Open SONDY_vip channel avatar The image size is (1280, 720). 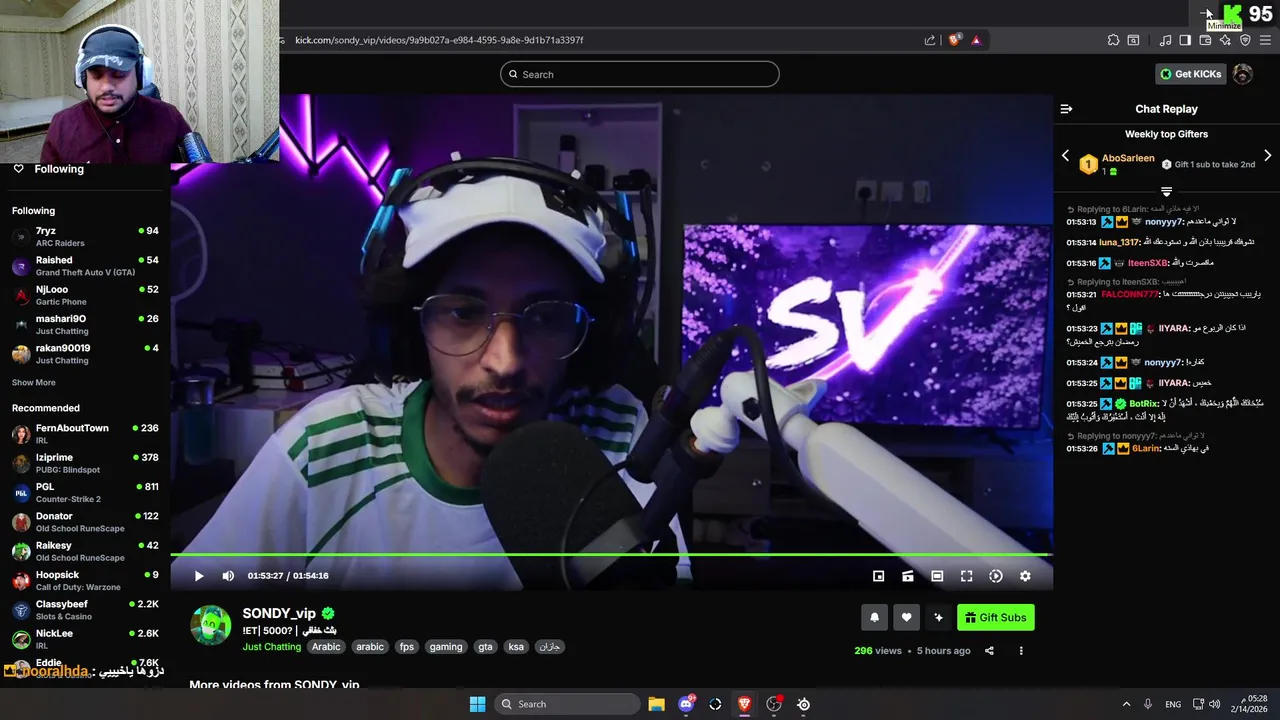(211, 625)
